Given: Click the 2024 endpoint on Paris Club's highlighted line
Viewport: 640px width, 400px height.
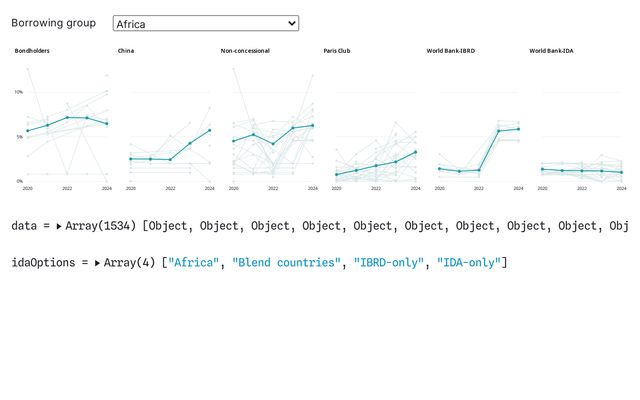Looking at the screenshot, I should pos(415,152).
